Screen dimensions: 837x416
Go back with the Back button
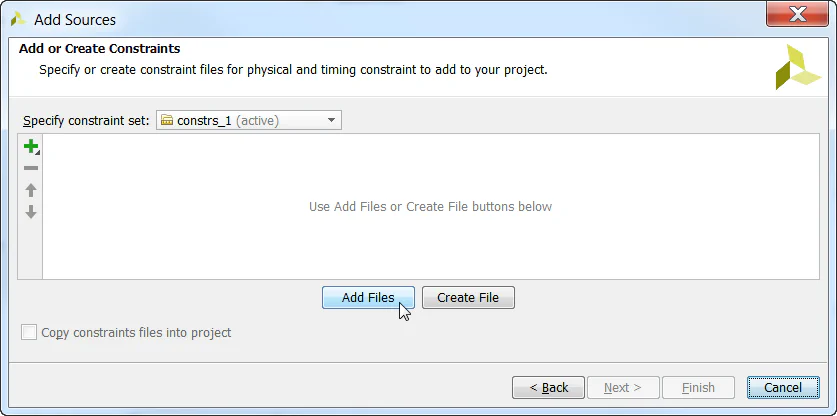tap(548, 387)
